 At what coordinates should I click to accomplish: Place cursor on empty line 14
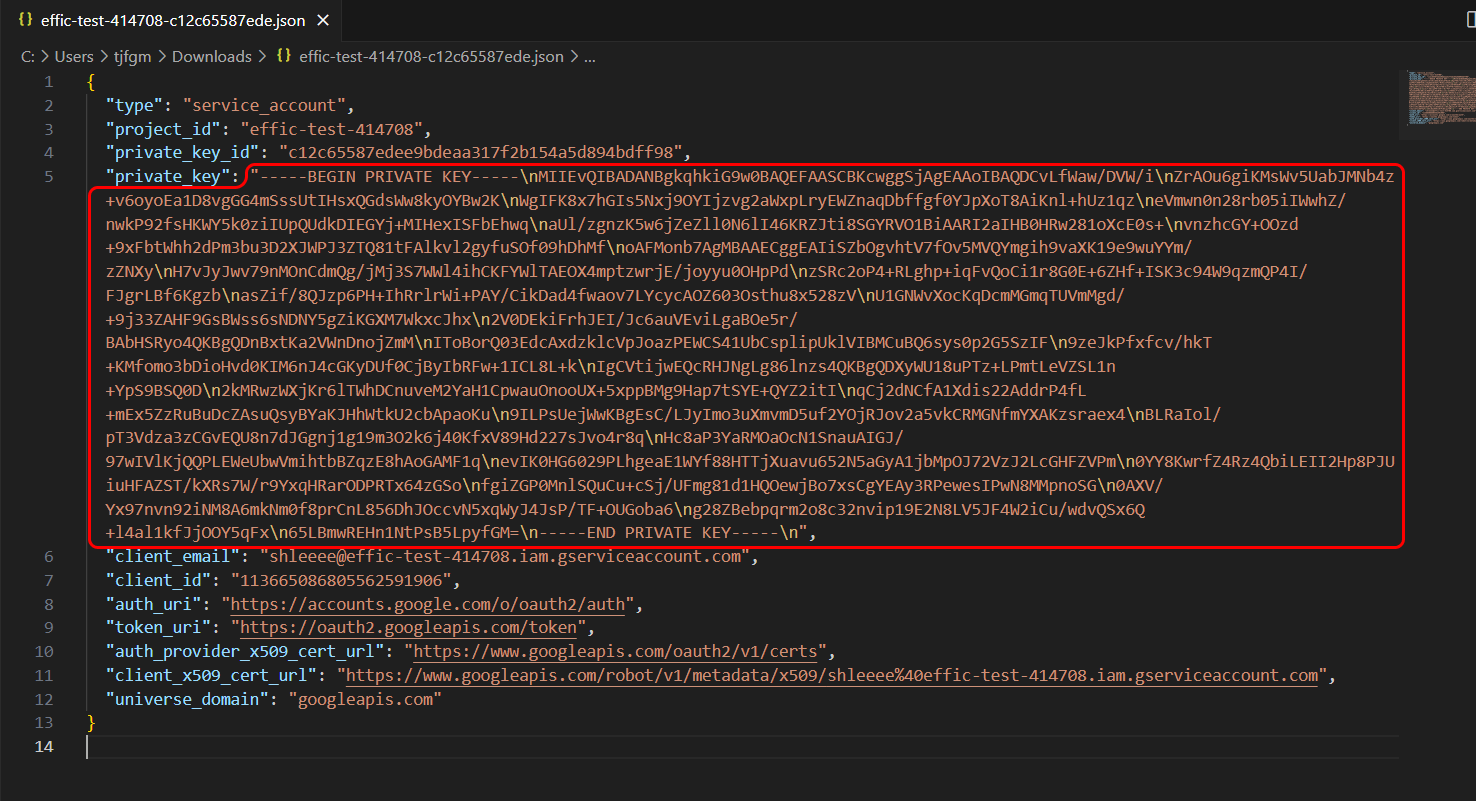click(400, 747)
